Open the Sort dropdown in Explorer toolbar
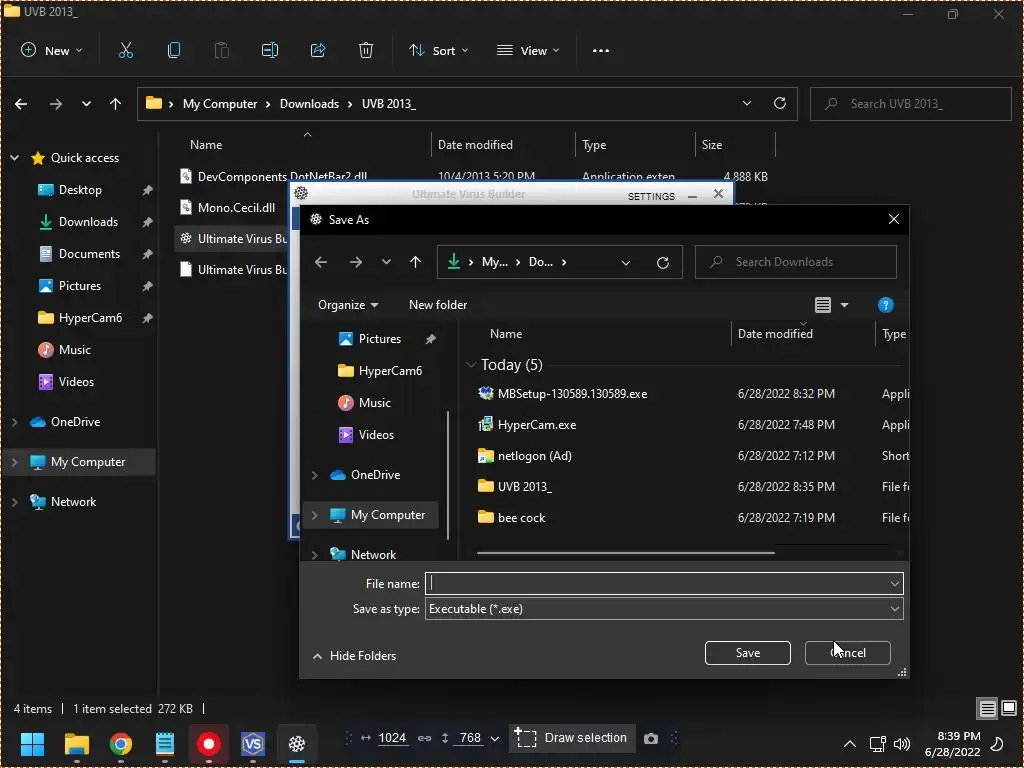Screen dimensions: 1024x768 [438, 50]
